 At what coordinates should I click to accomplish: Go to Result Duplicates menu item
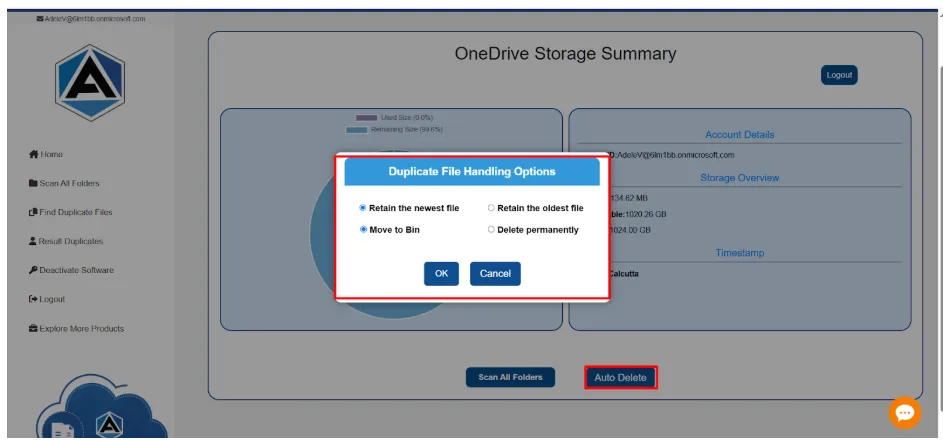click(70, 242)
